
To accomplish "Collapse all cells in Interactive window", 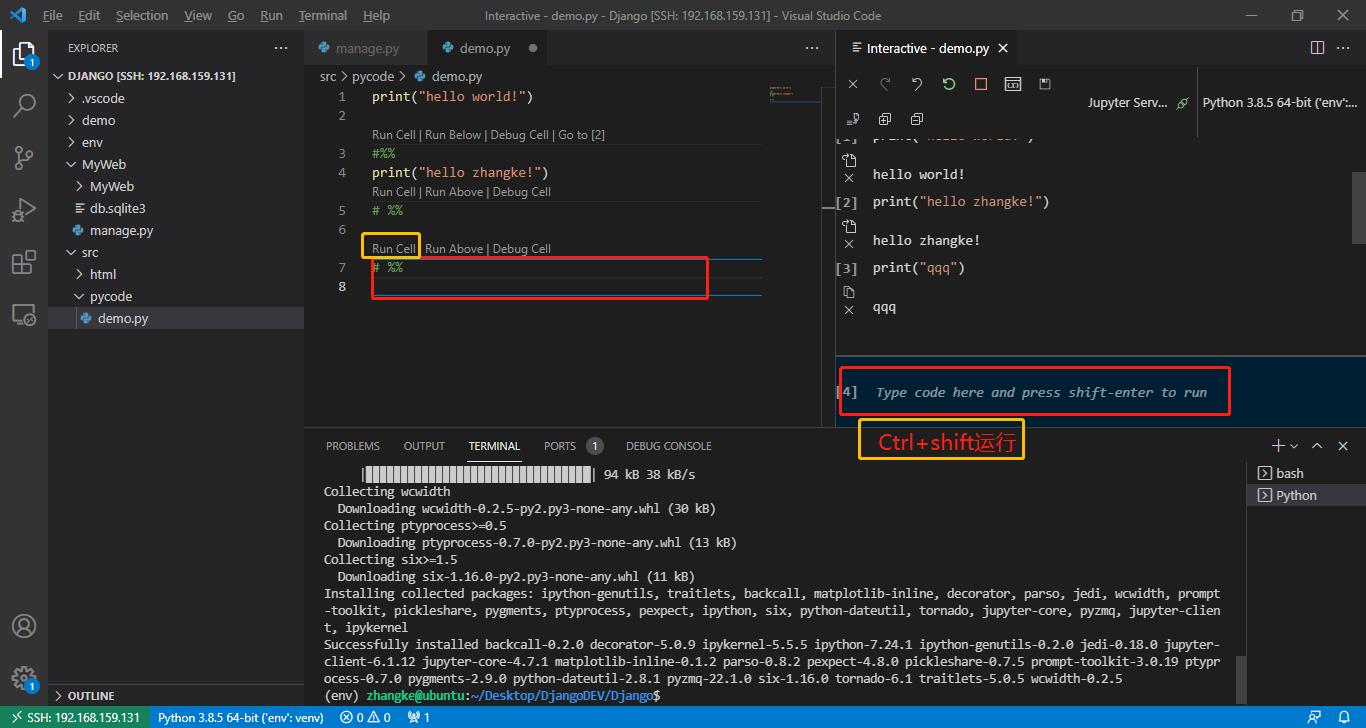I will click(917, 119).
